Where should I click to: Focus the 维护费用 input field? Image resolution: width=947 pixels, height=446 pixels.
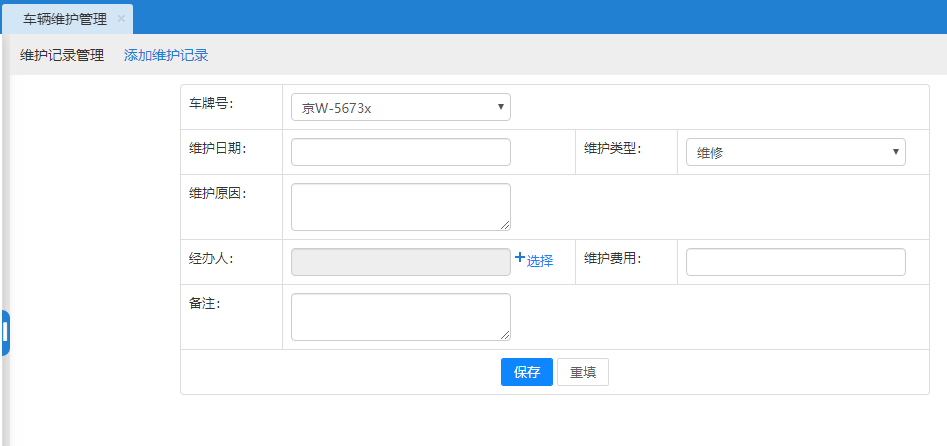795,262
